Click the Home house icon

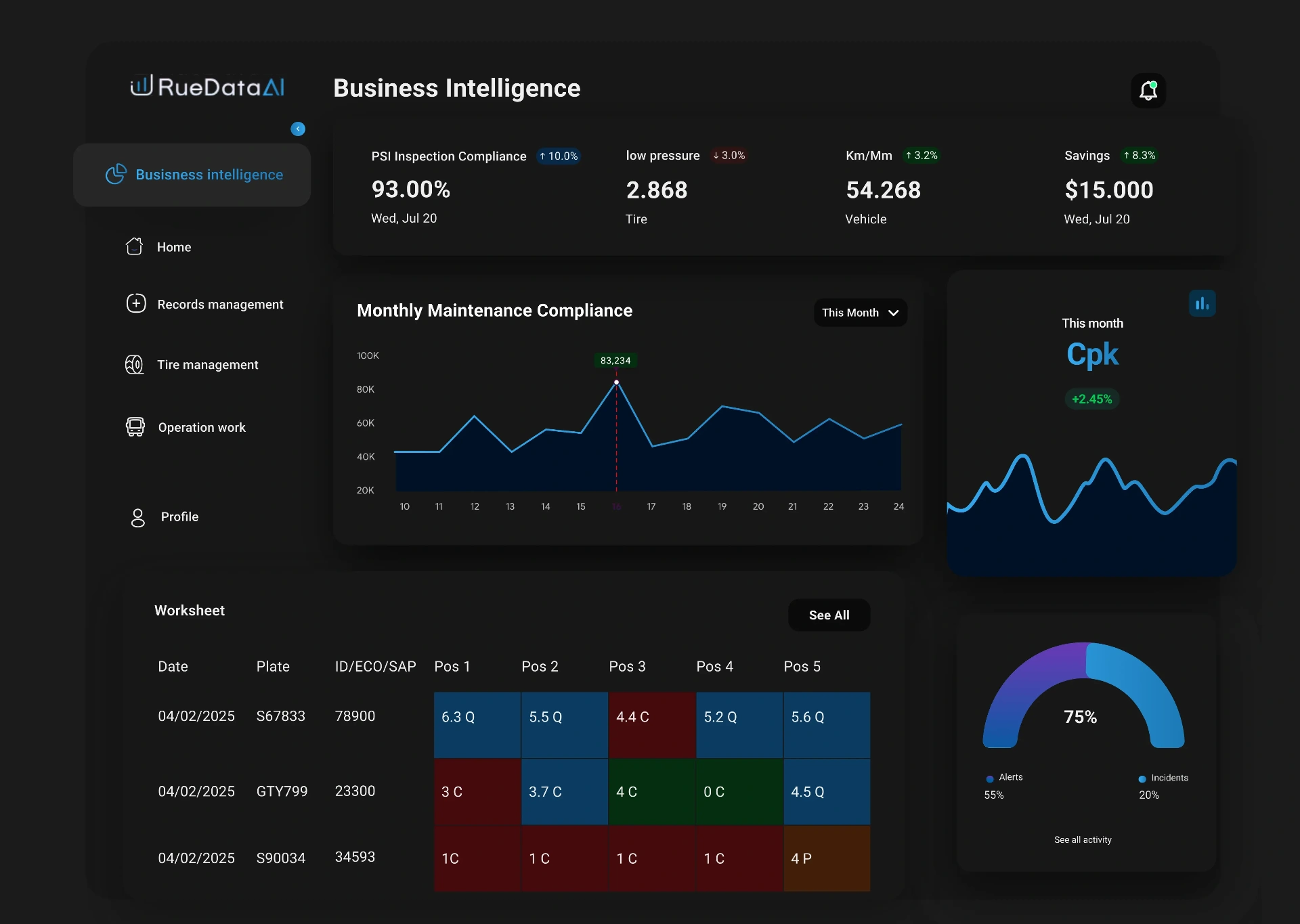pyautogui.click(x=134, y=246)
